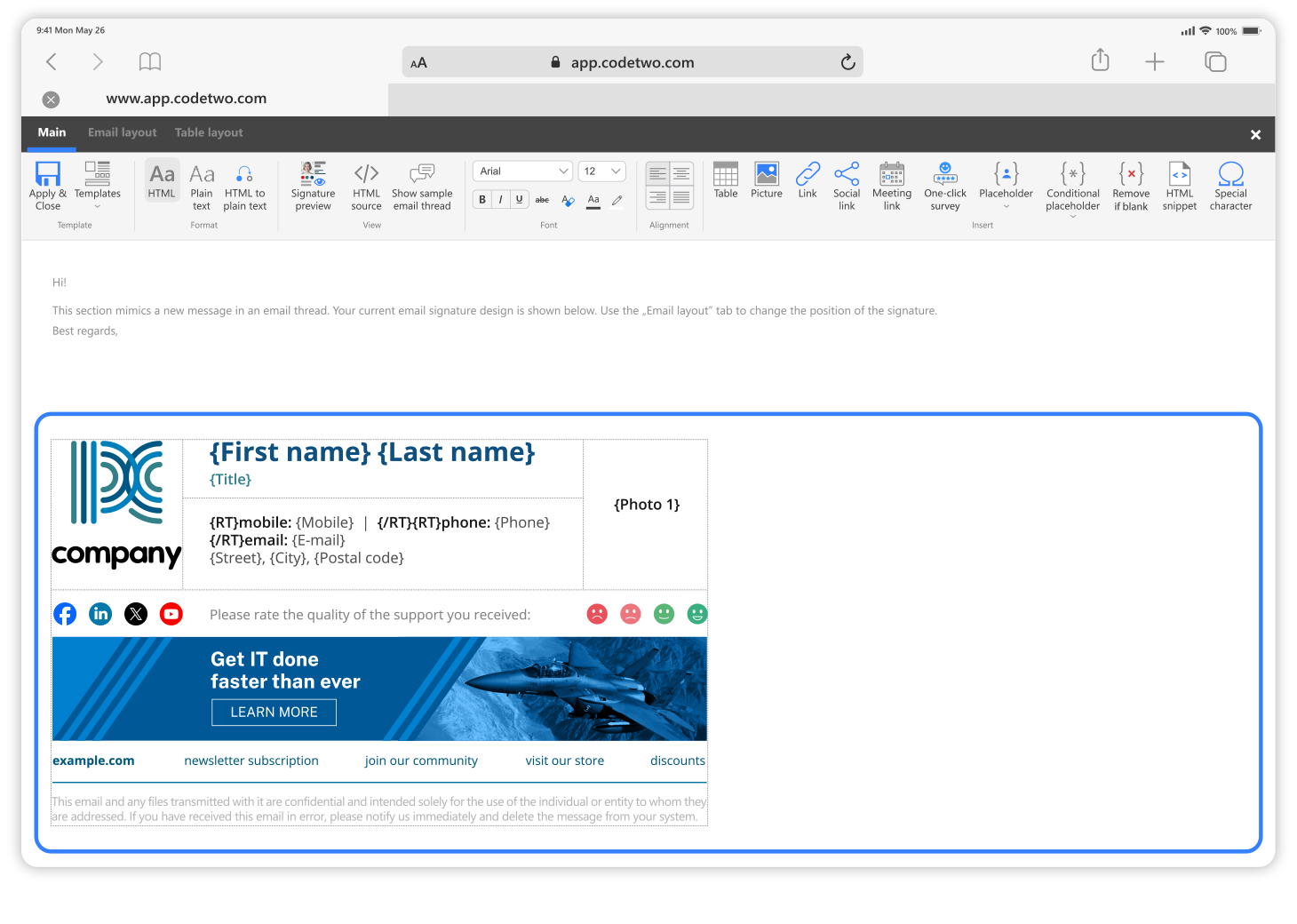Switch to the Email layout tab
The width and height of the screenshot is (1297, 924).
tap(122, 132)
